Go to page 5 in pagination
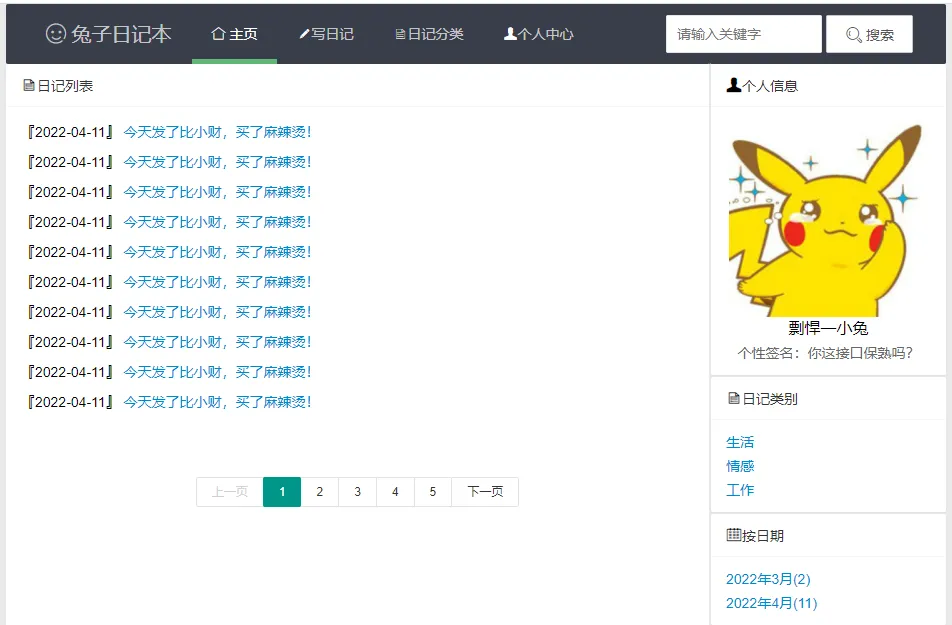 coord(433,491)
